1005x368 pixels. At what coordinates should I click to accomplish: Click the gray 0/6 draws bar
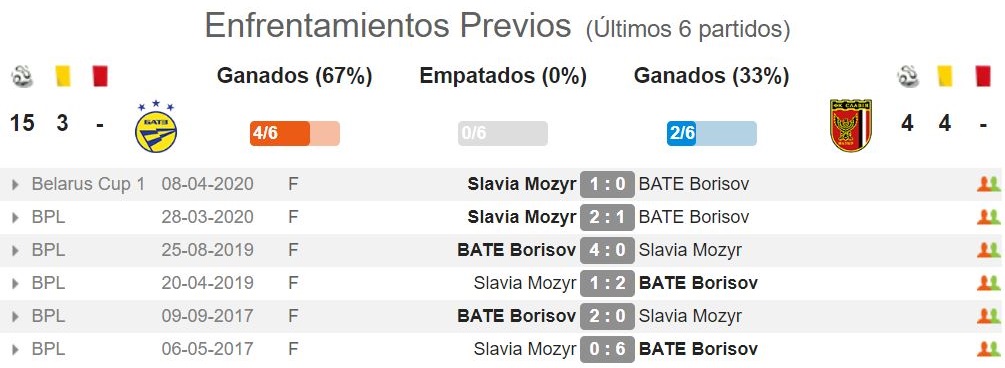point(503,133)
